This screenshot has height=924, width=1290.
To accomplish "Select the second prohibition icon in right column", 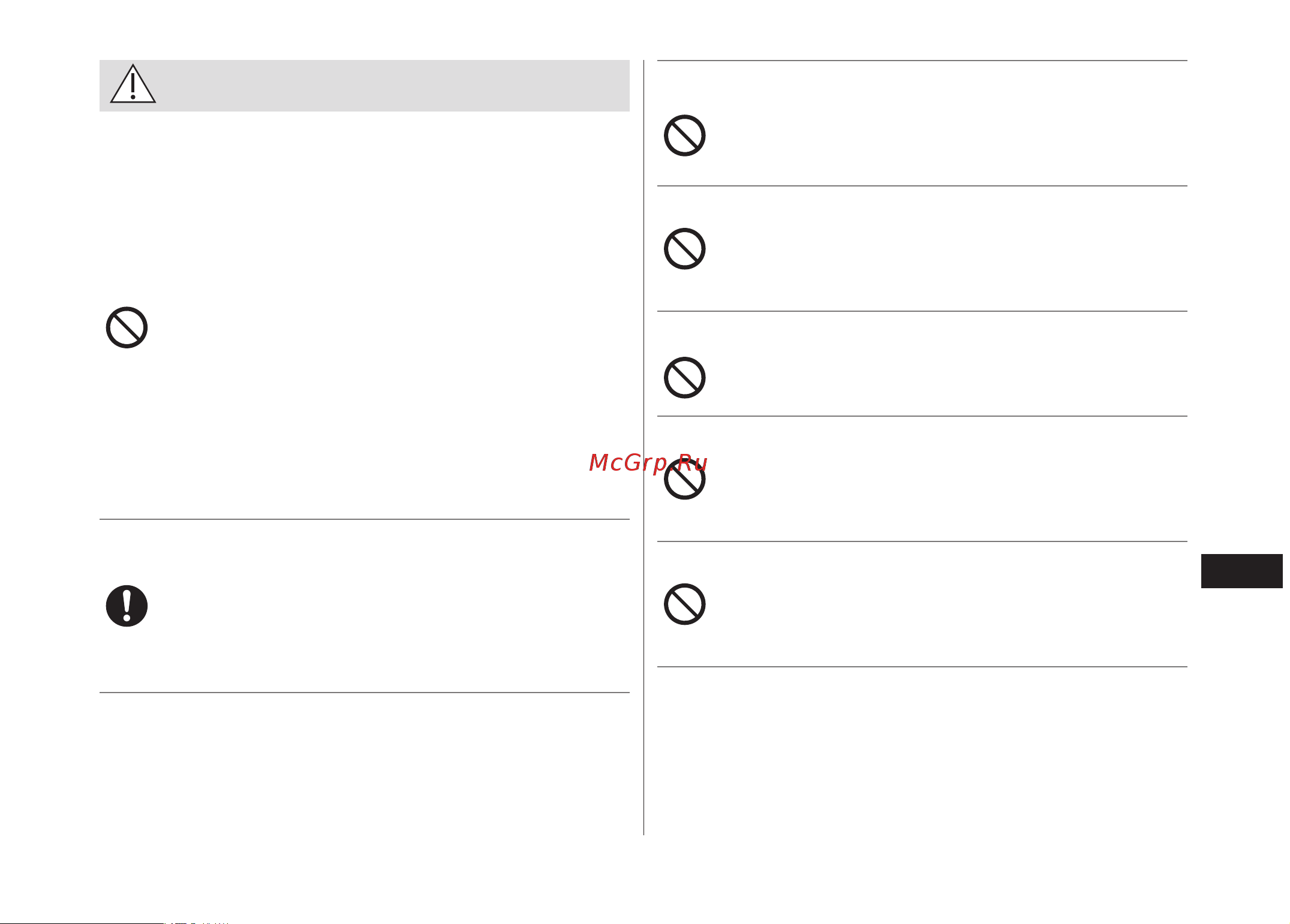I will (684, 249).
